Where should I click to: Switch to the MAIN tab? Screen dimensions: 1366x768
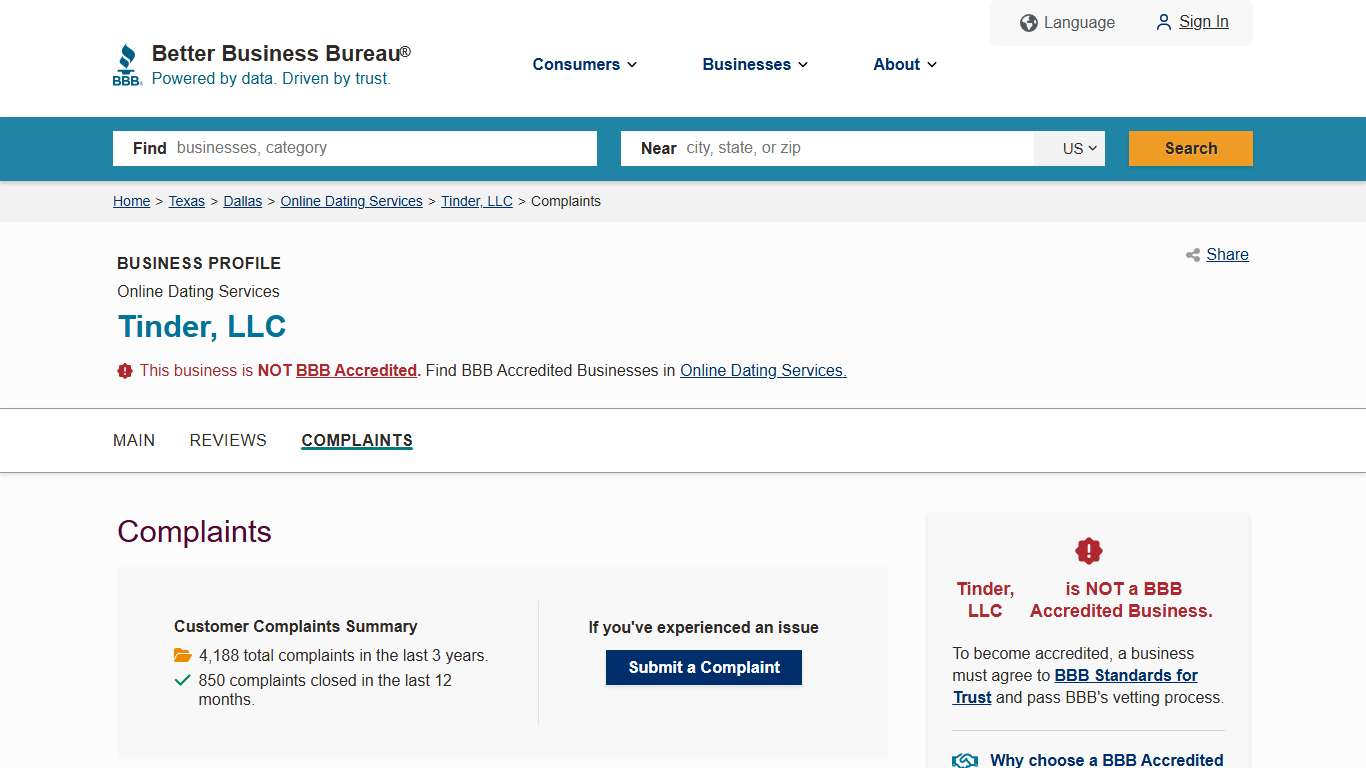click(x=134, y=440)
